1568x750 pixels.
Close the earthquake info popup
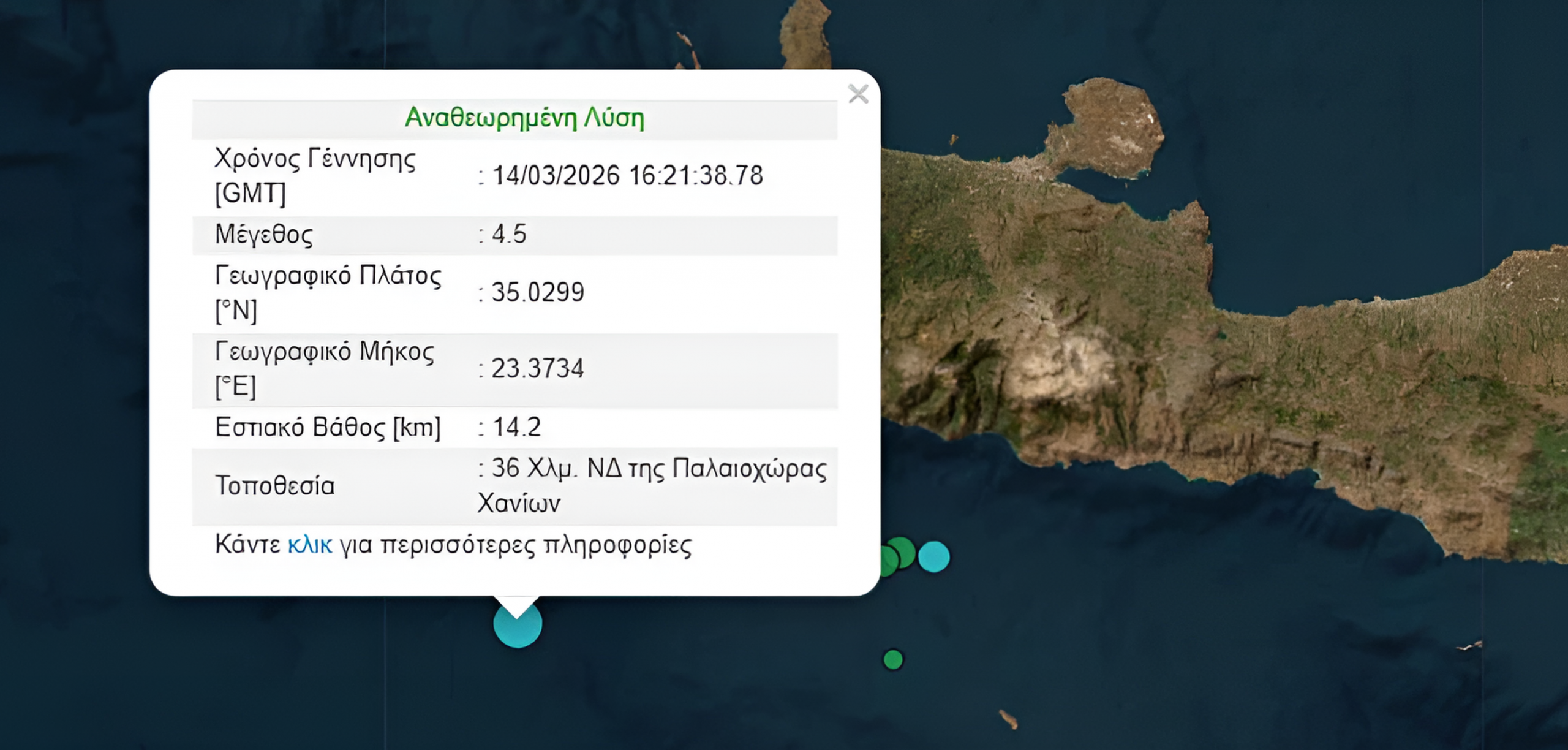[x=858, y=94]
